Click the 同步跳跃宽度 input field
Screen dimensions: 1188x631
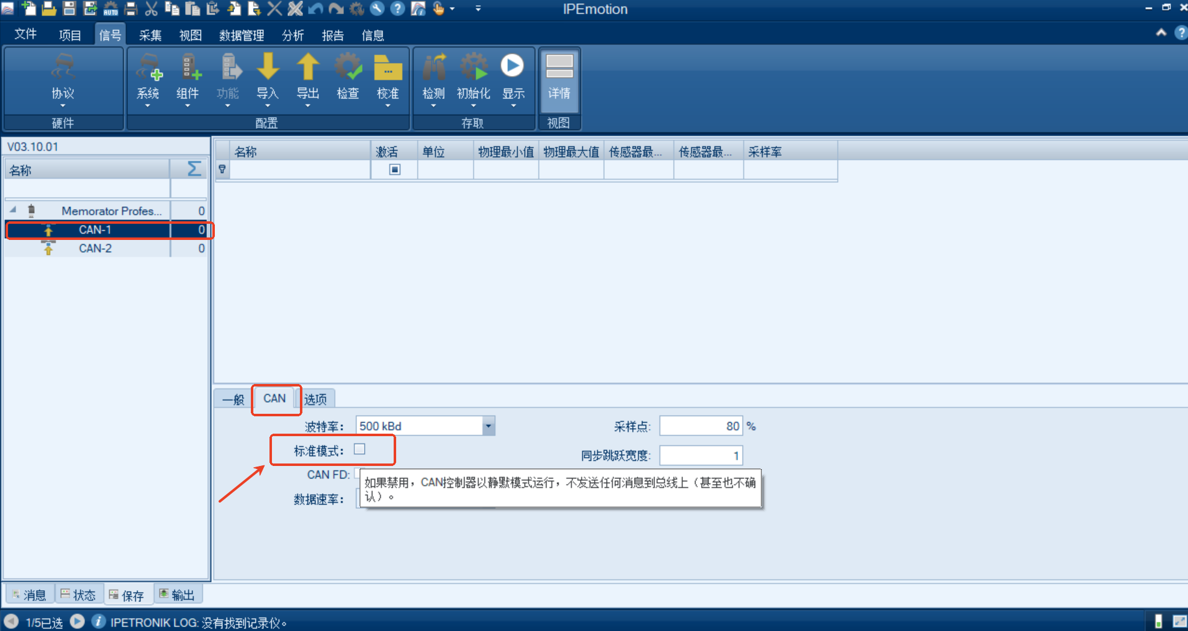tap(701, 455)
